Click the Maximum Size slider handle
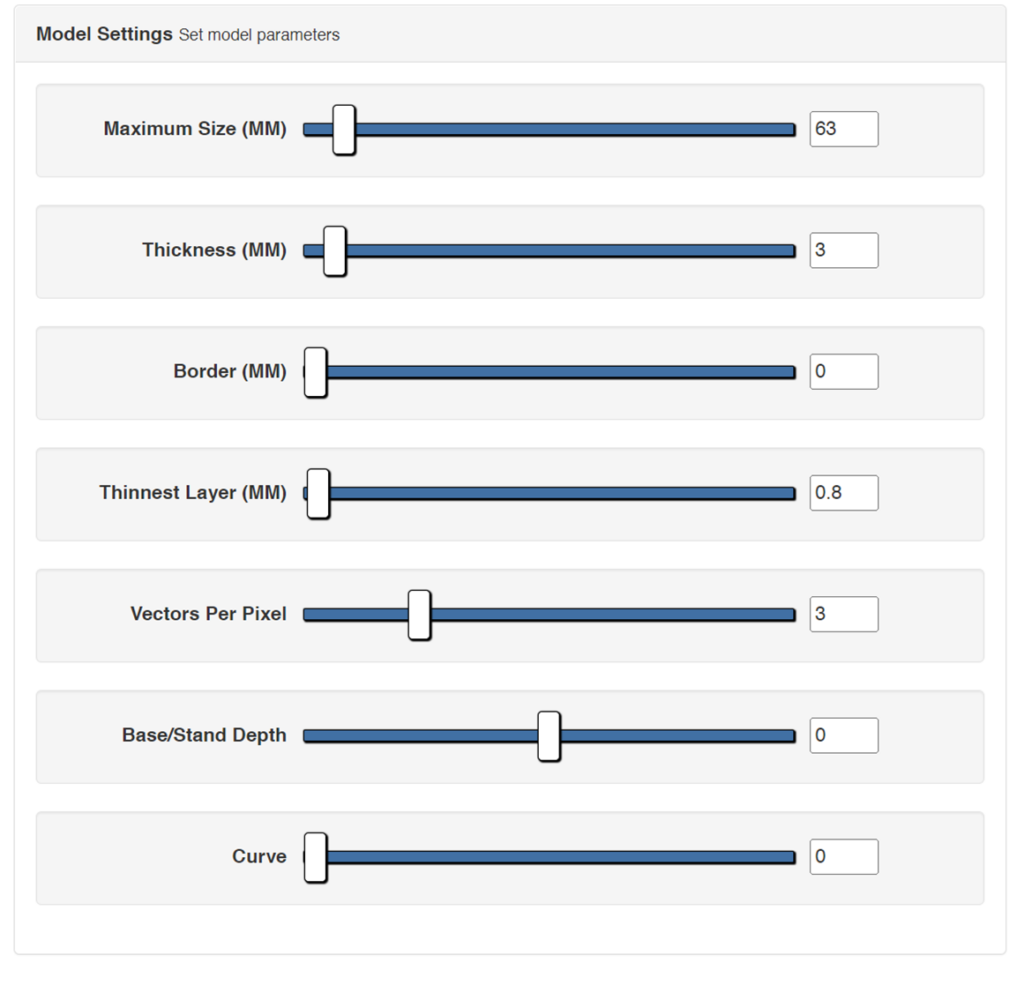Viewport: 1024px width, 985px height. [344, 129]
